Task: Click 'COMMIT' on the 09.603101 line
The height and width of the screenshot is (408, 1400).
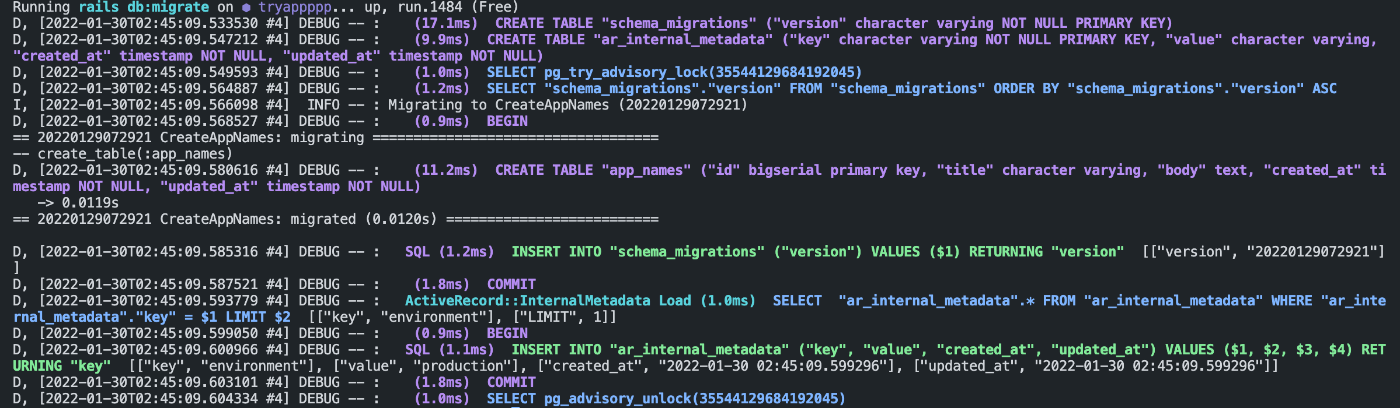Action: (511, 382)
